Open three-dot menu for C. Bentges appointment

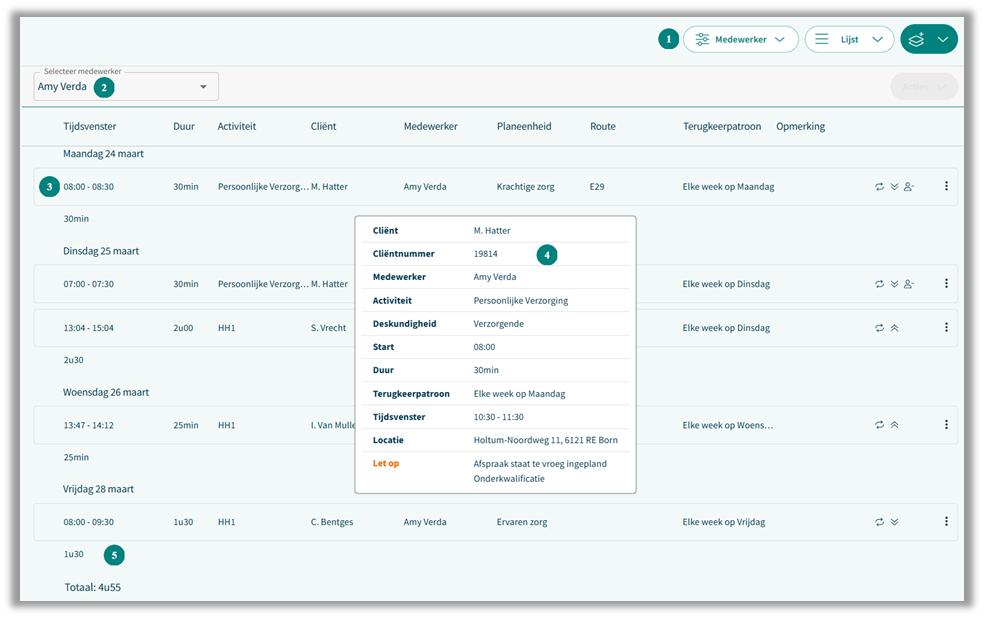pyautogui.click(x=946, y=521)
